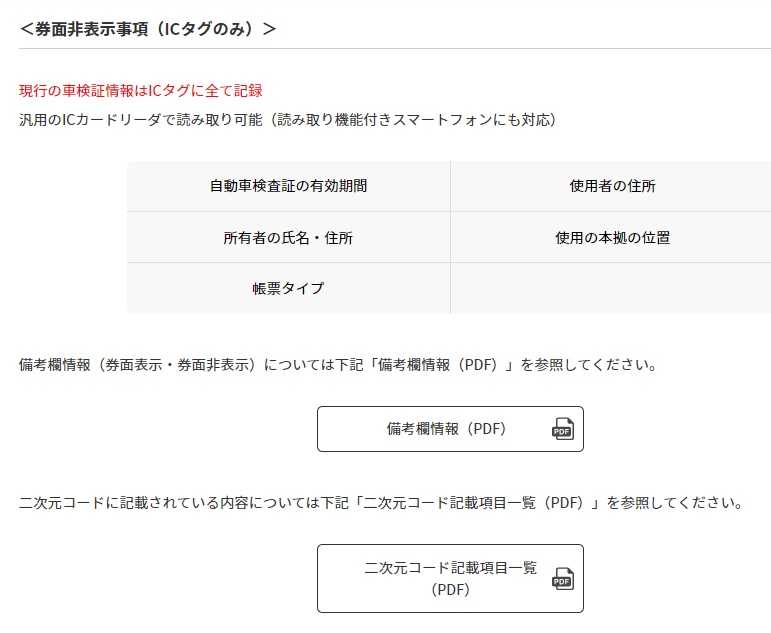Select the 自動車検査証の有効期間 table cell
771x633 pixels.
(288, 186)
